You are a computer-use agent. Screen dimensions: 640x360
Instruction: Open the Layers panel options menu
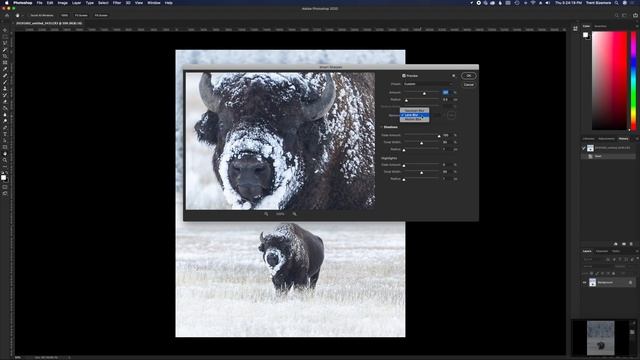click(x=637, y=251)
